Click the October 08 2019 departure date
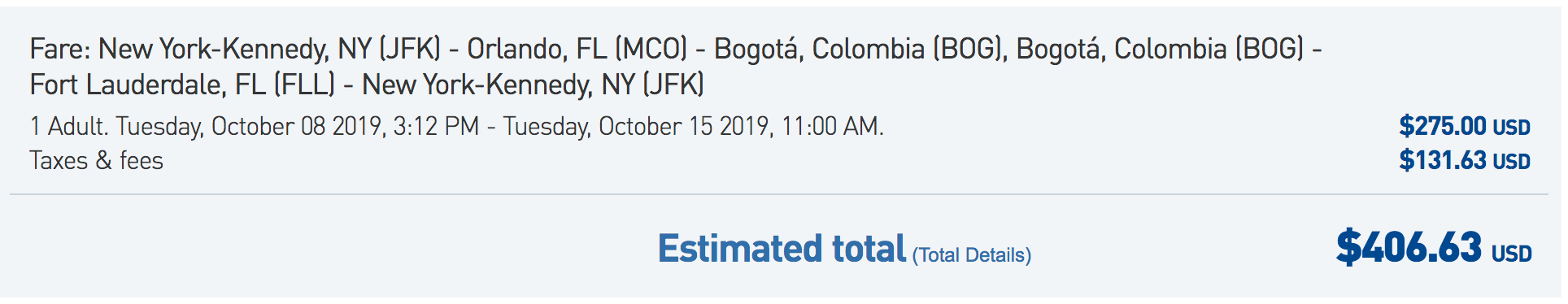The width and height of the screenshot is (1568, 304). (296, 126)
